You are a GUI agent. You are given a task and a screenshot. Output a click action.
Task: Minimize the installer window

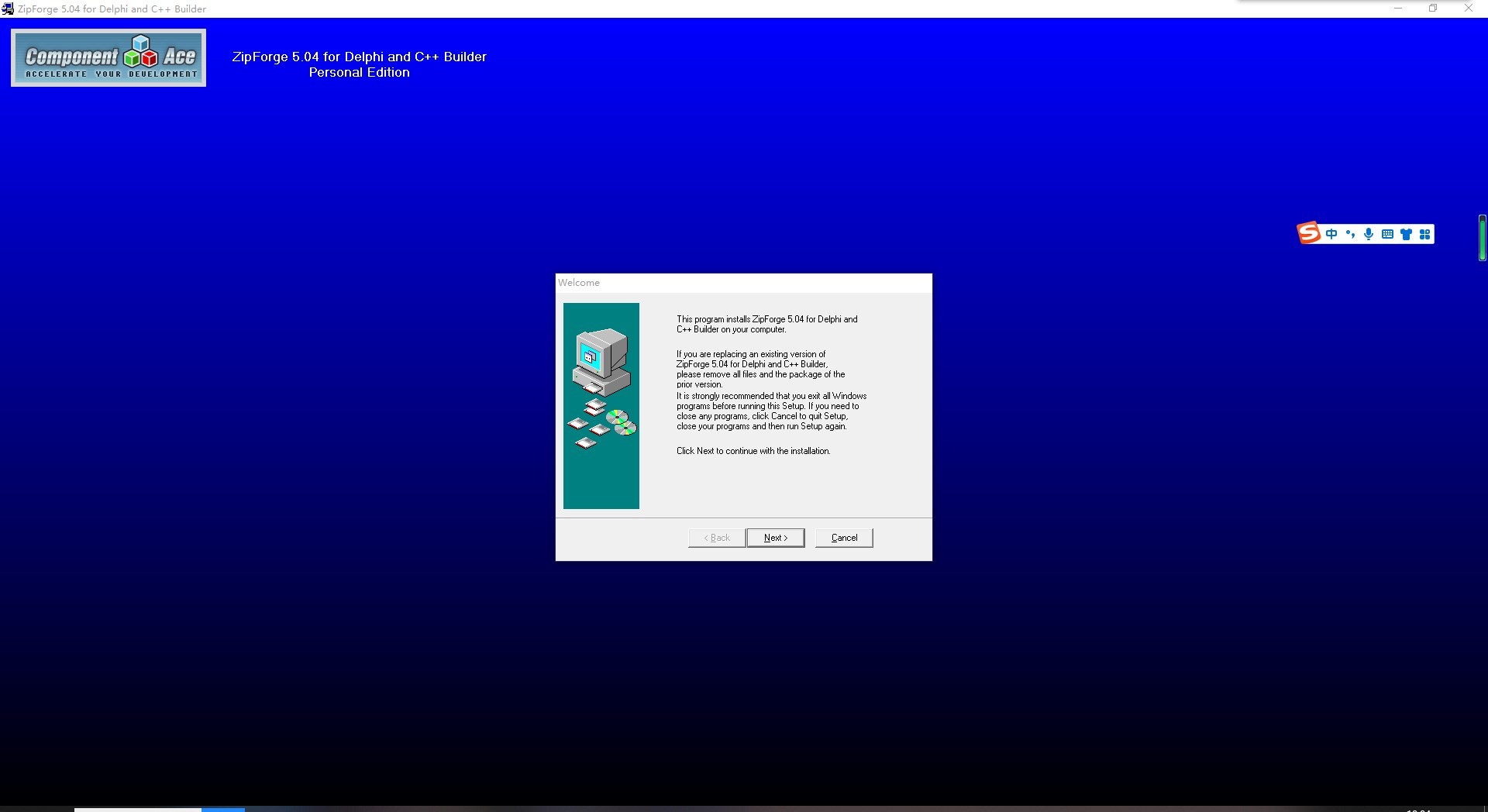[x=1398, y=9]
